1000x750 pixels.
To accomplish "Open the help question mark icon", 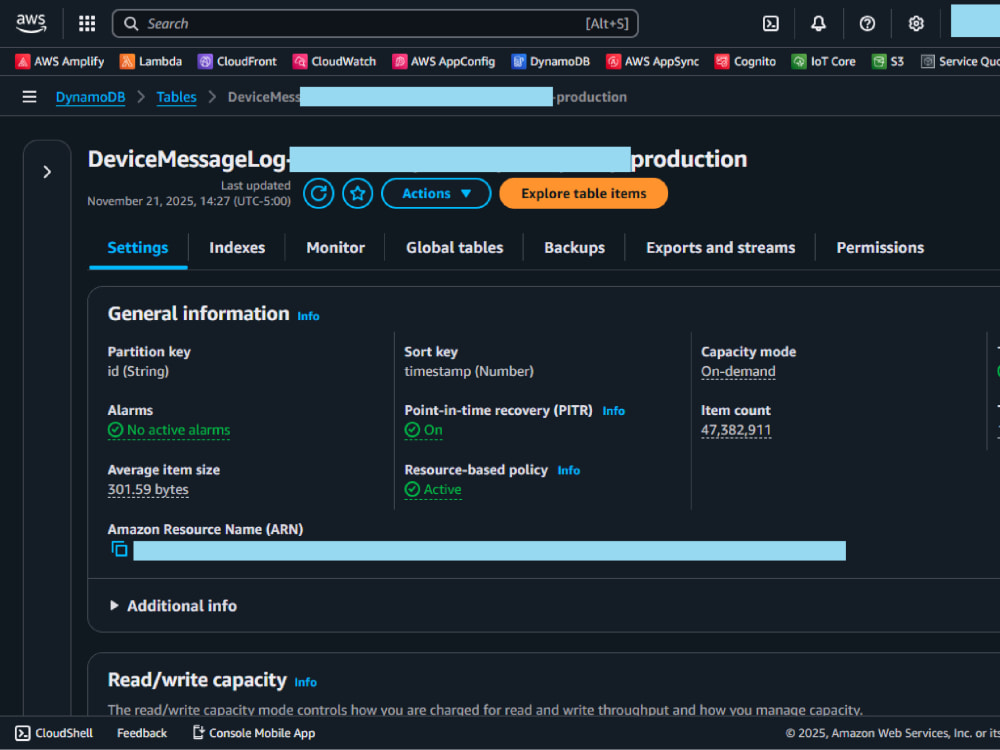I will 867,24.
